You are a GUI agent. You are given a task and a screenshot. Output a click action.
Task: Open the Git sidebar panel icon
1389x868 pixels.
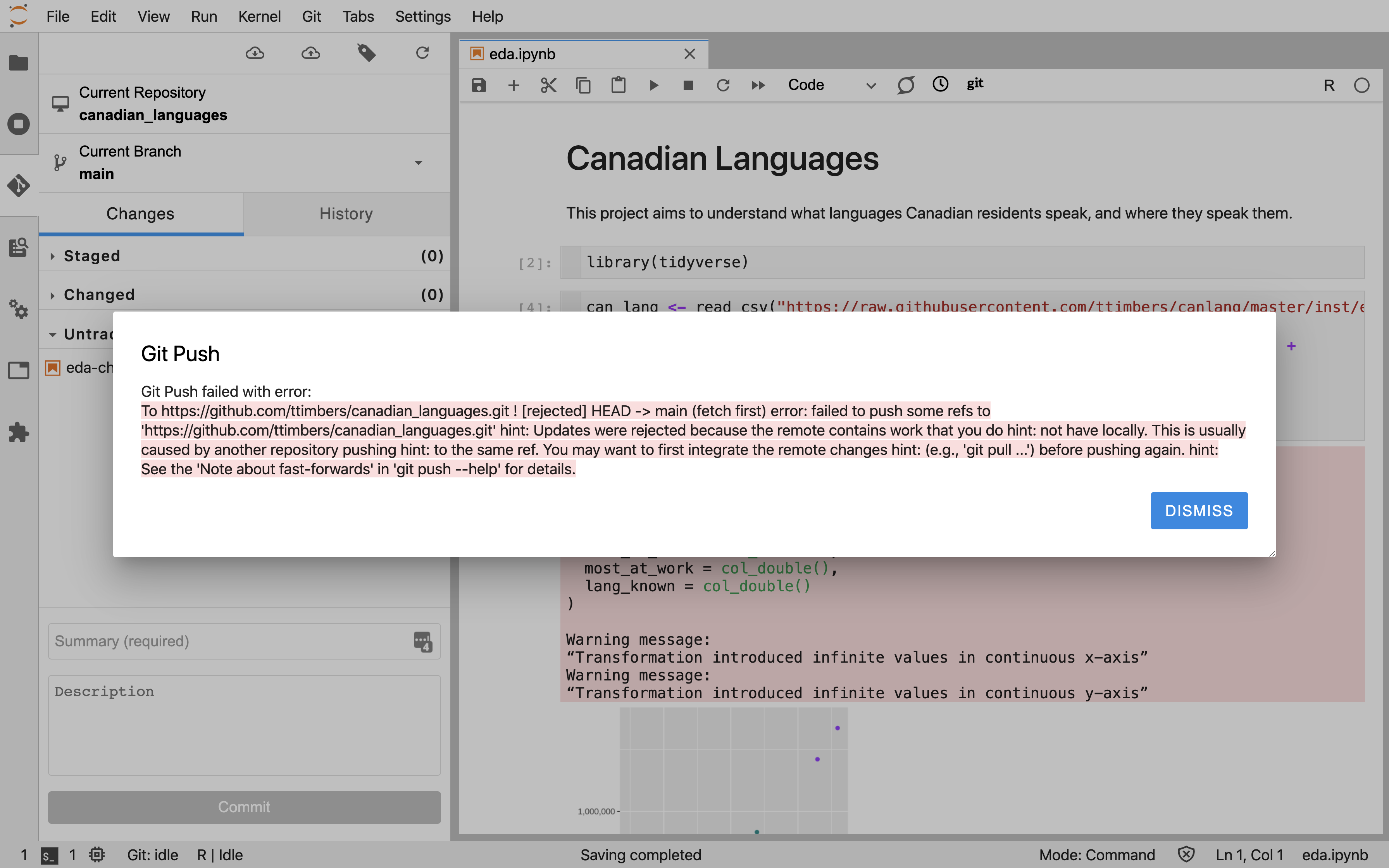pos(18,186)
